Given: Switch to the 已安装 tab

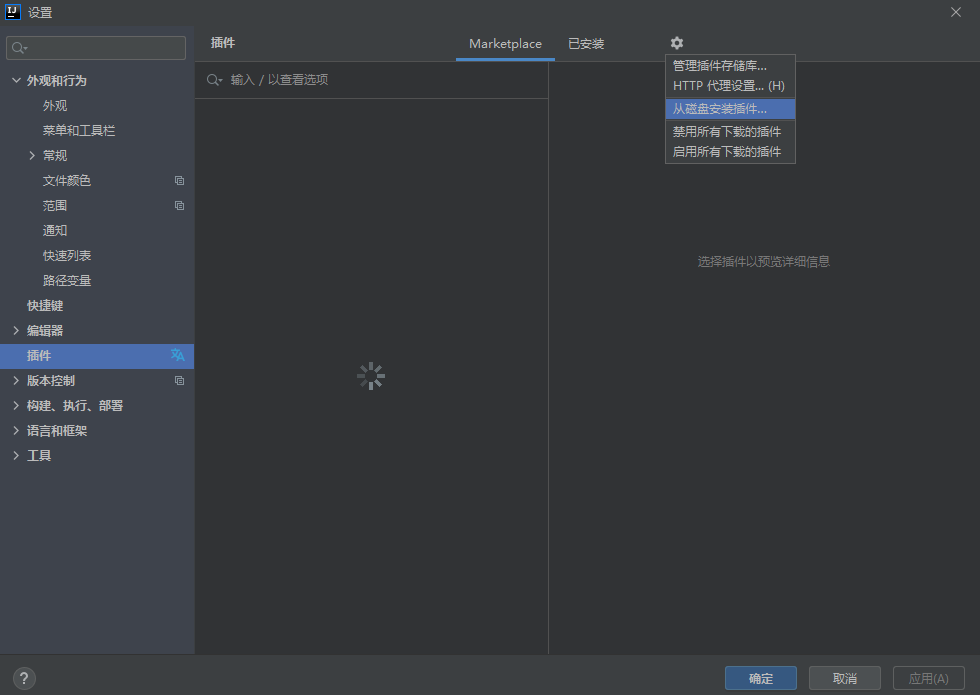Looking at the screenshot, I should pos(586,43).
